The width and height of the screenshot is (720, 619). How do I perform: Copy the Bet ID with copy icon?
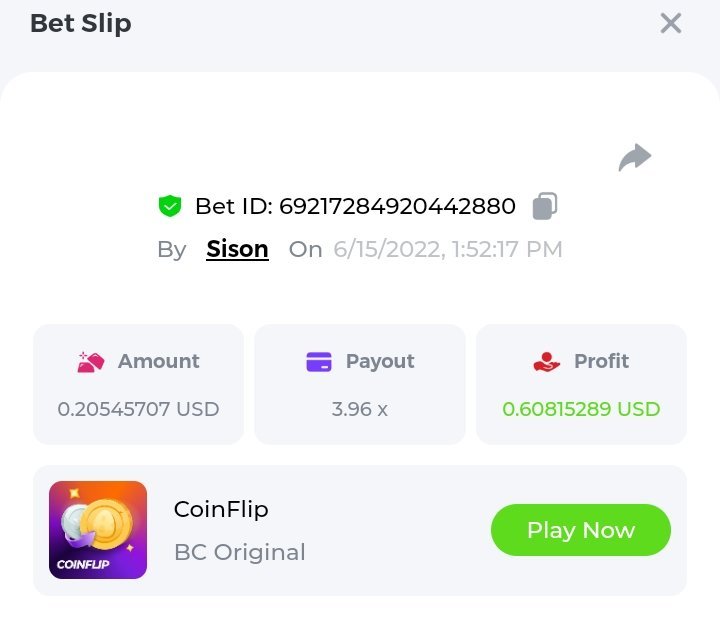pyautogui.click(x=545, y=206)
